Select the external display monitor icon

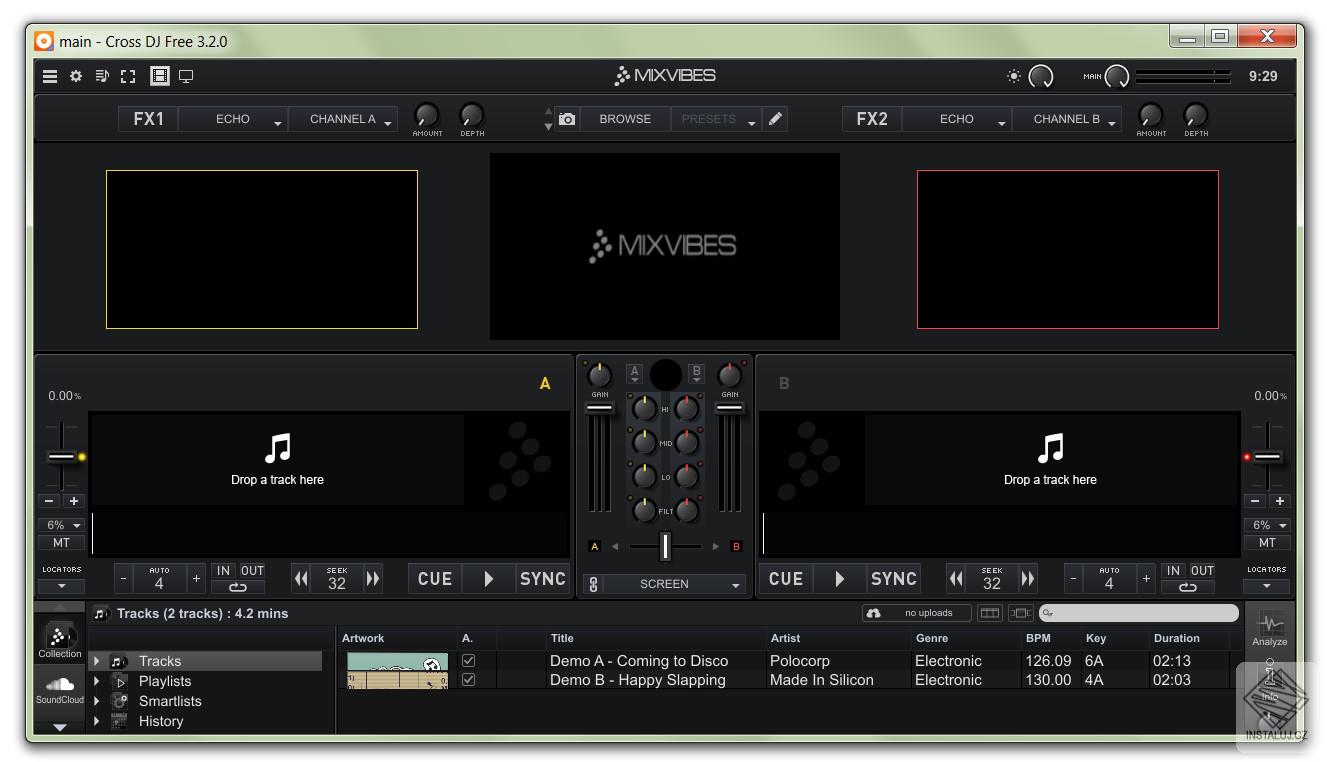point(186,75)
